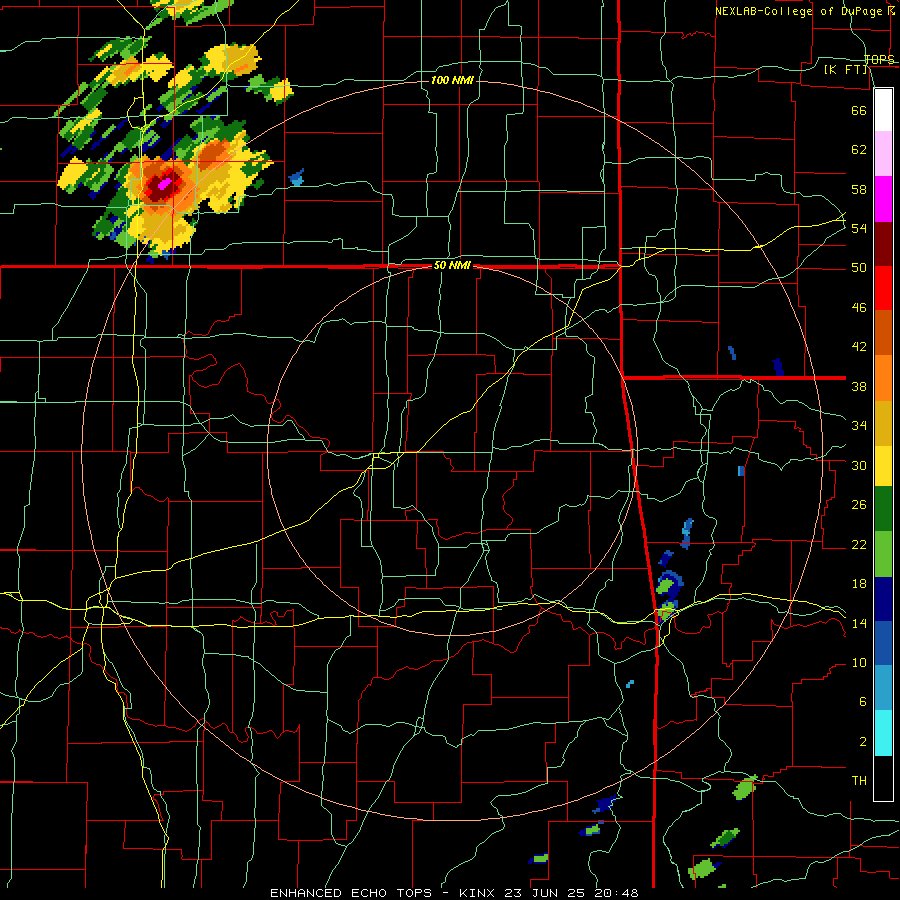Viewport: 900px width, 900px height.
Task: Click the medium blue legend swatch
Action: tap(883, 643)
